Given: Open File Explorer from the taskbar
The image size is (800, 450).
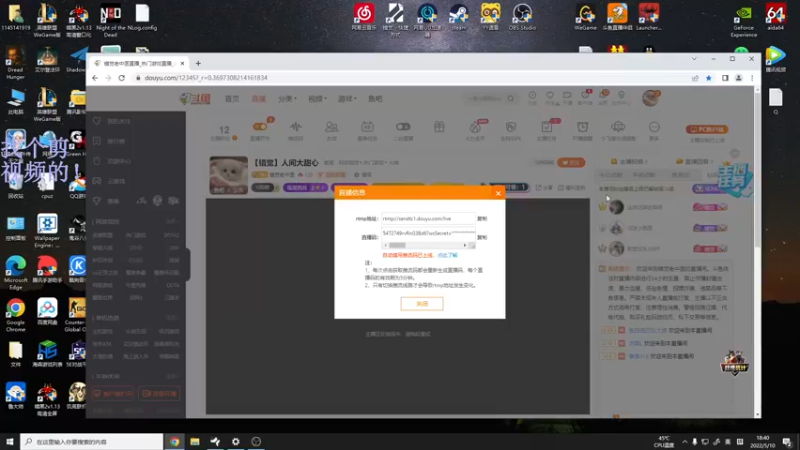Looking at the screenshot, I should tap(195, 442).
